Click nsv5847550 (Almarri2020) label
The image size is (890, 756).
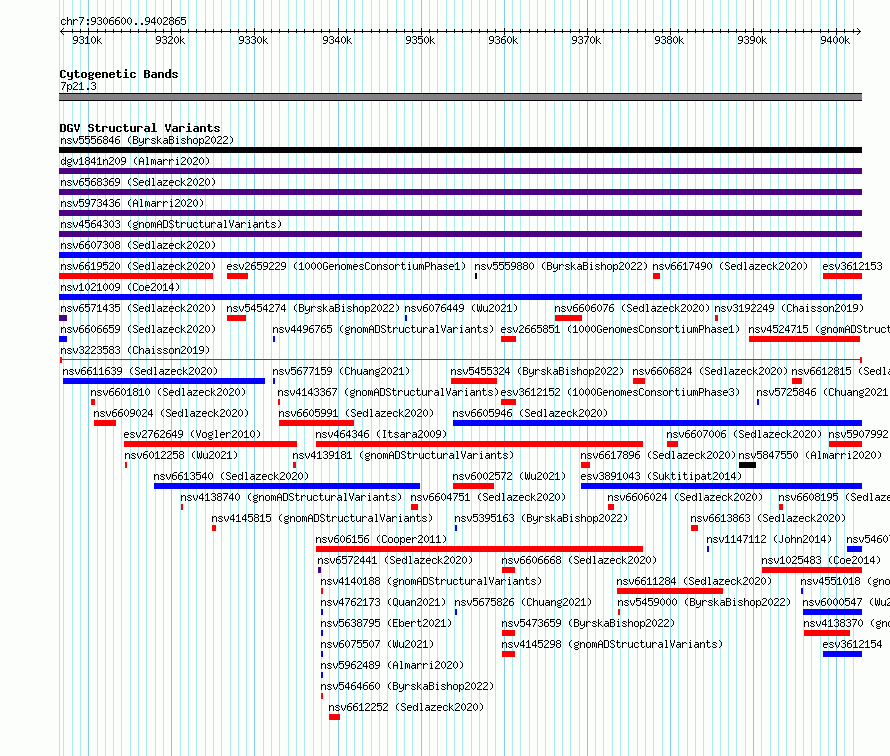click(810, 455)
